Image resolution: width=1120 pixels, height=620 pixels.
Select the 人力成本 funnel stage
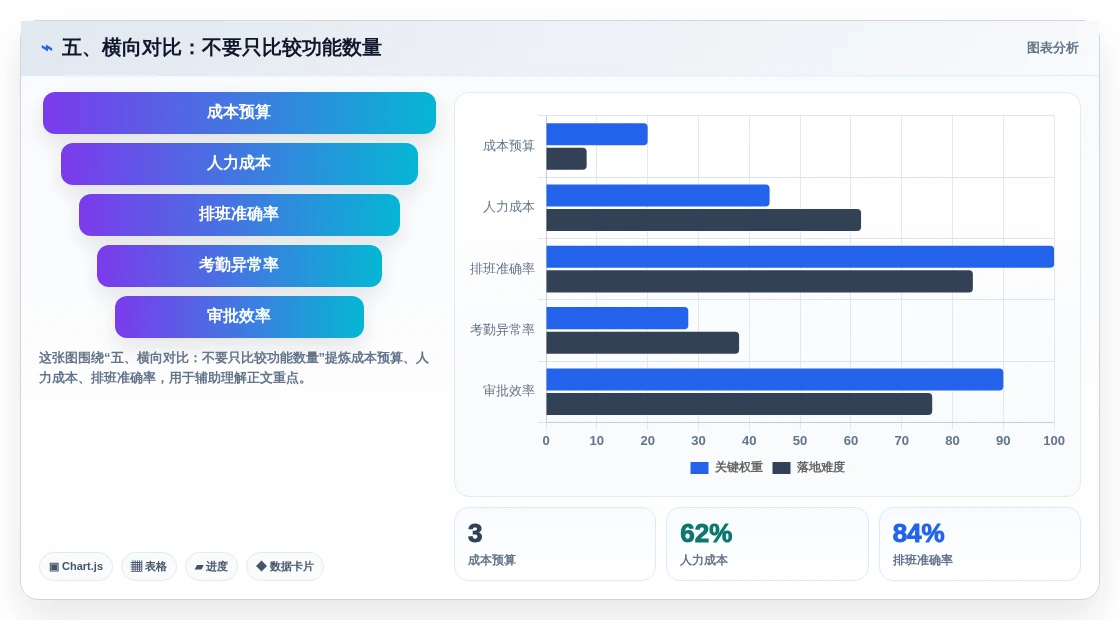(239, 164)
